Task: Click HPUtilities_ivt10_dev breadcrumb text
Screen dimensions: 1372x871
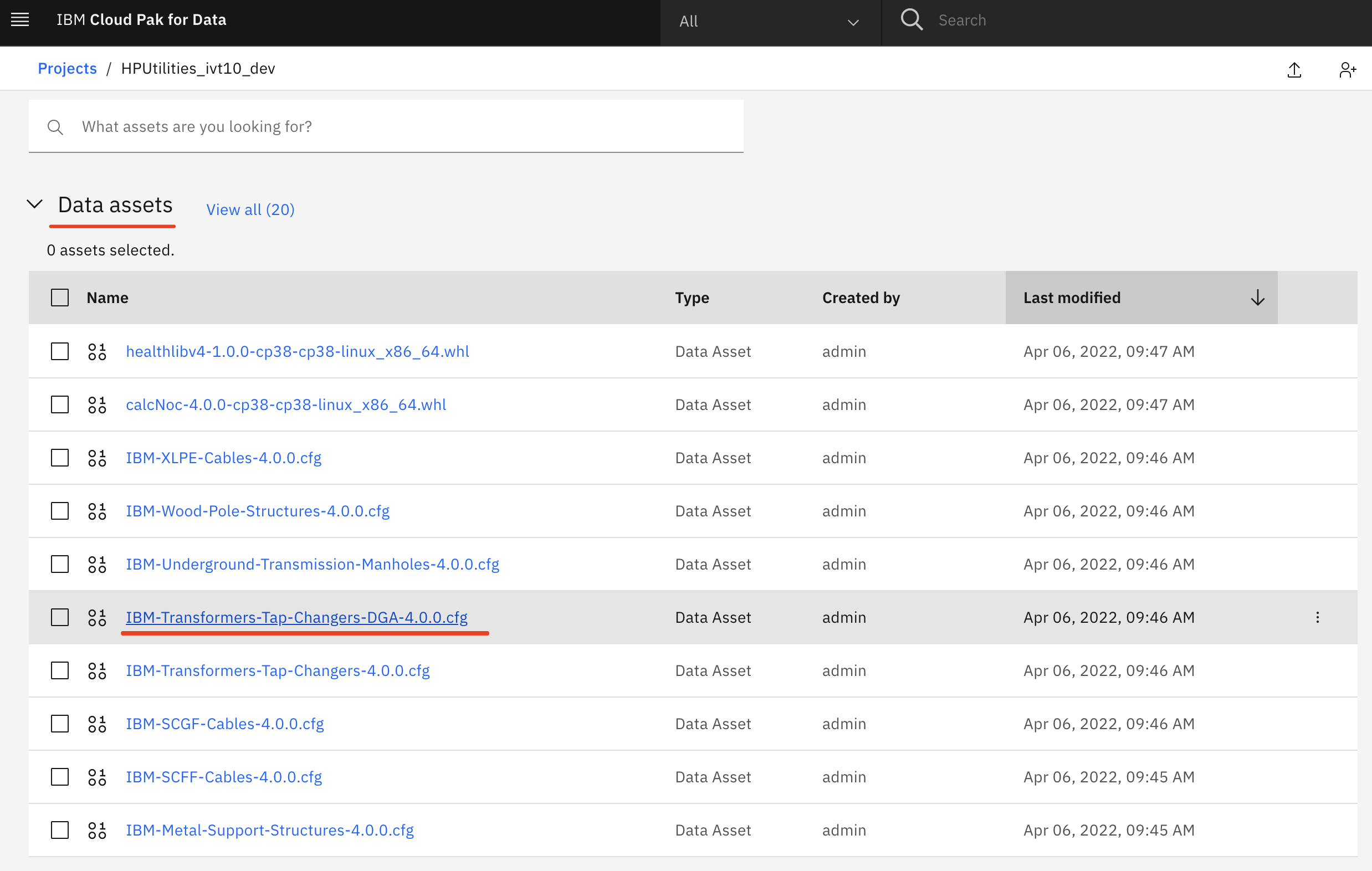Action: point(198,68)
